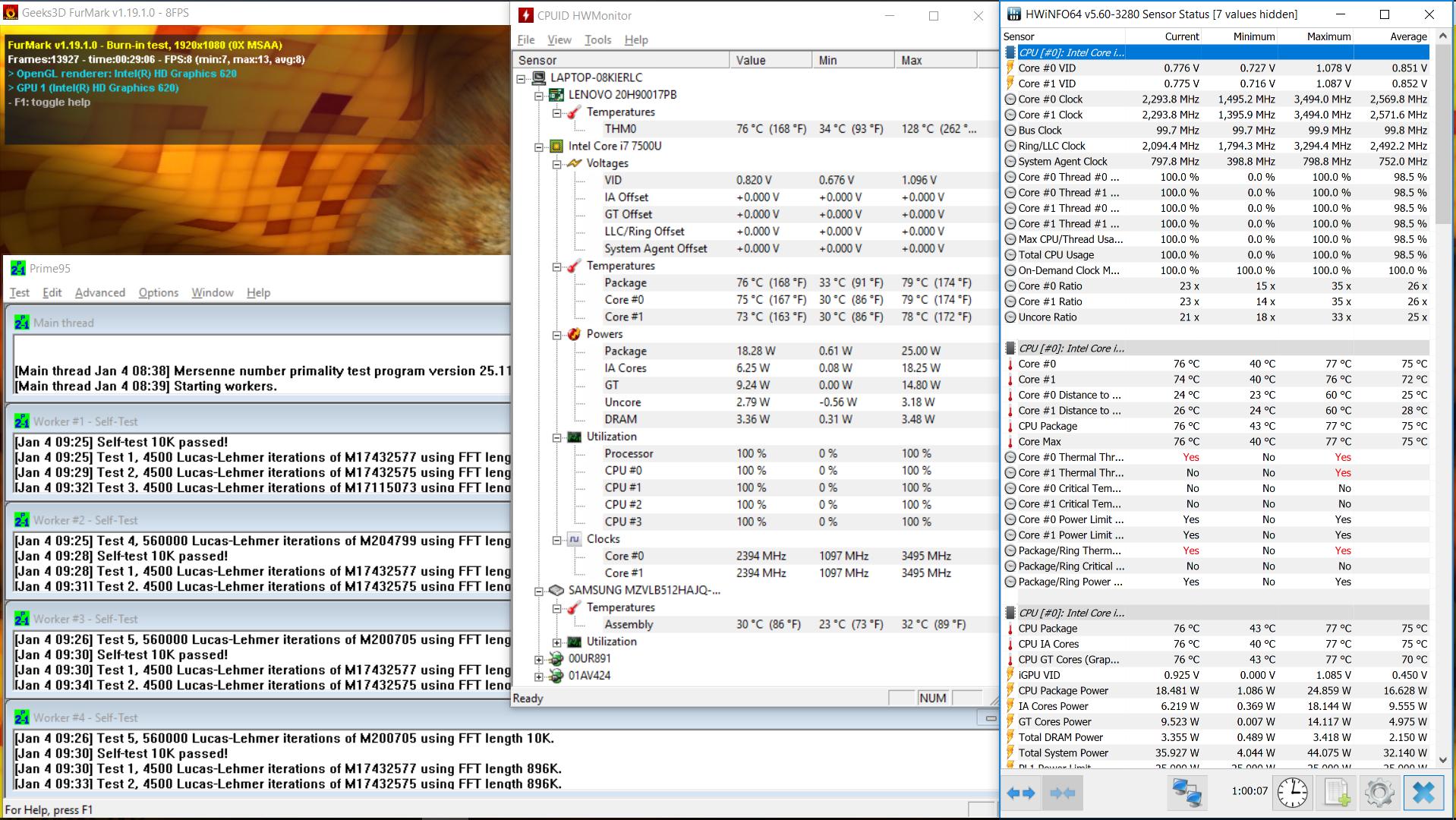Viewport: 1456px width, 820px height.
Task: Click the HWiNFO64 title bar icon
Action: pyautogui.click(x=1013, y=14)
